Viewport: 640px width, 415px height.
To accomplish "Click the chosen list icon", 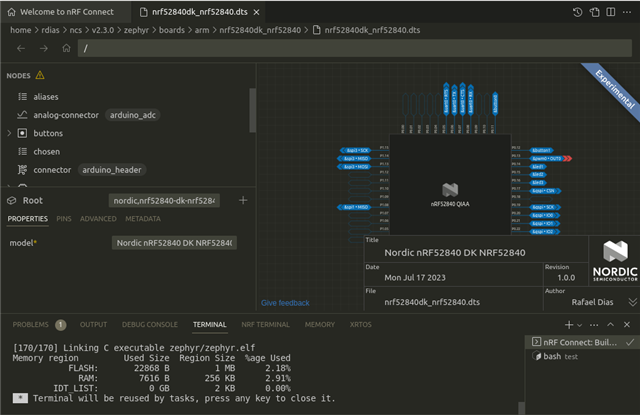I will tap(22, 152).
